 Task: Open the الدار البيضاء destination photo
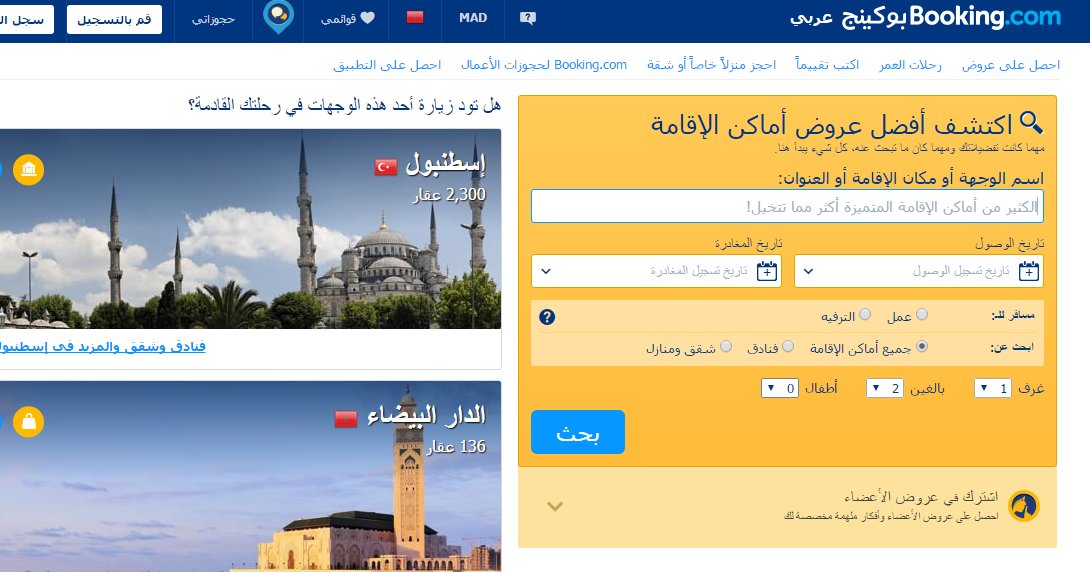click(x=250, y=477)
